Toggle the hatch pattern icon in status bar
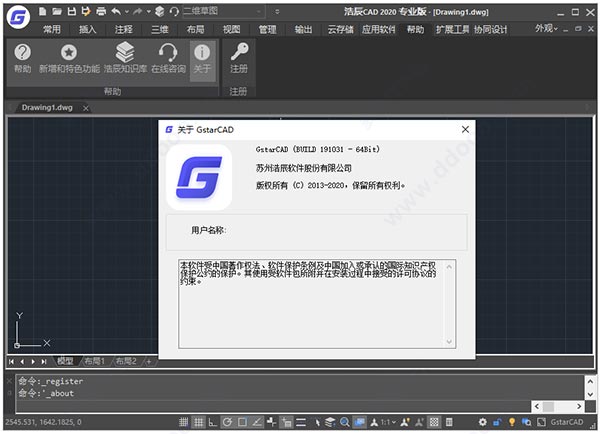This screenshot has width=600, height=434. 434,422
